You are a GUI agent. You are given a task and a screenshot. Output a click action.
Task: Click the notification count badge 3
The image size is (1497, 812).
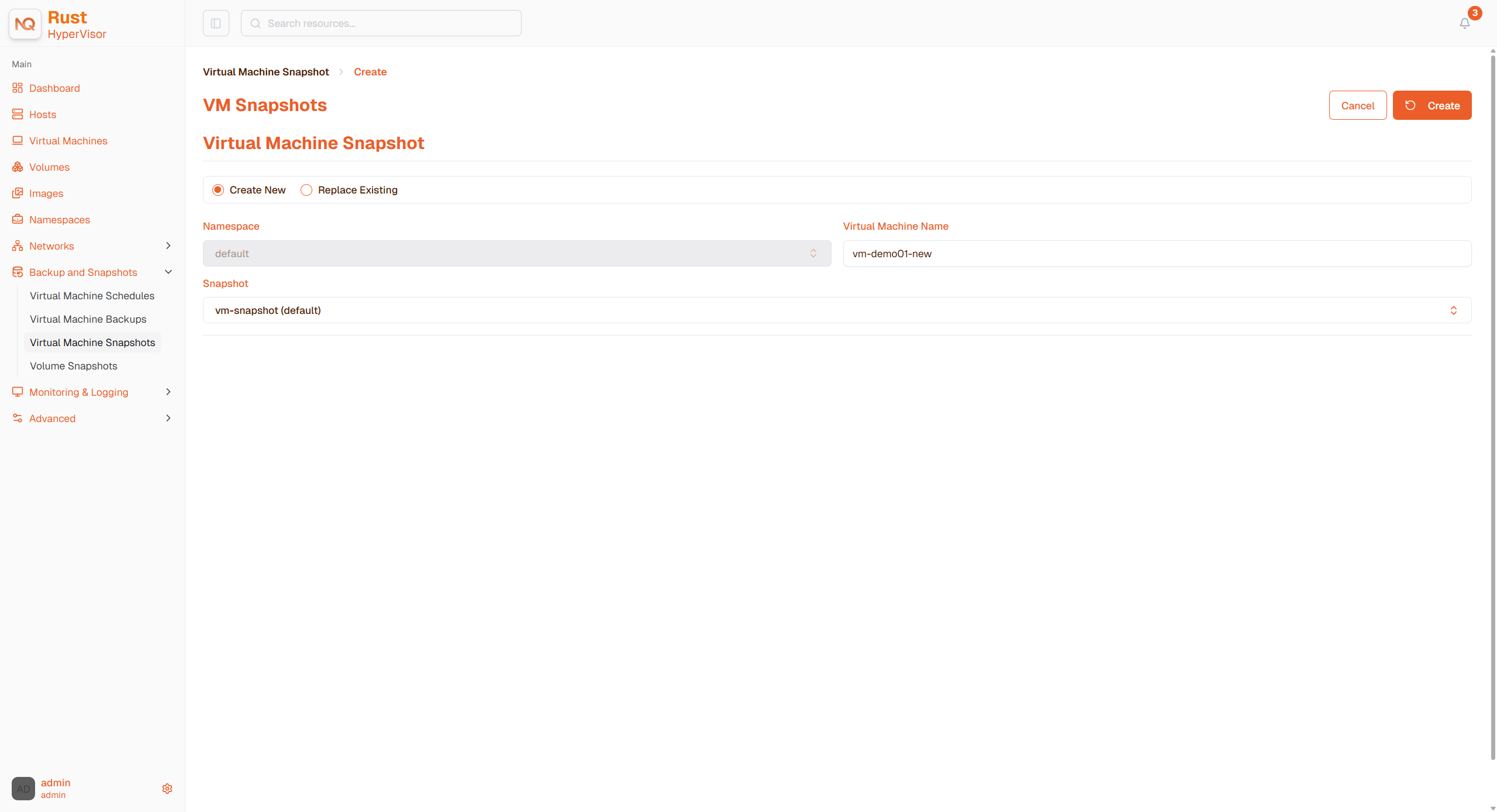click(1475, 13)
